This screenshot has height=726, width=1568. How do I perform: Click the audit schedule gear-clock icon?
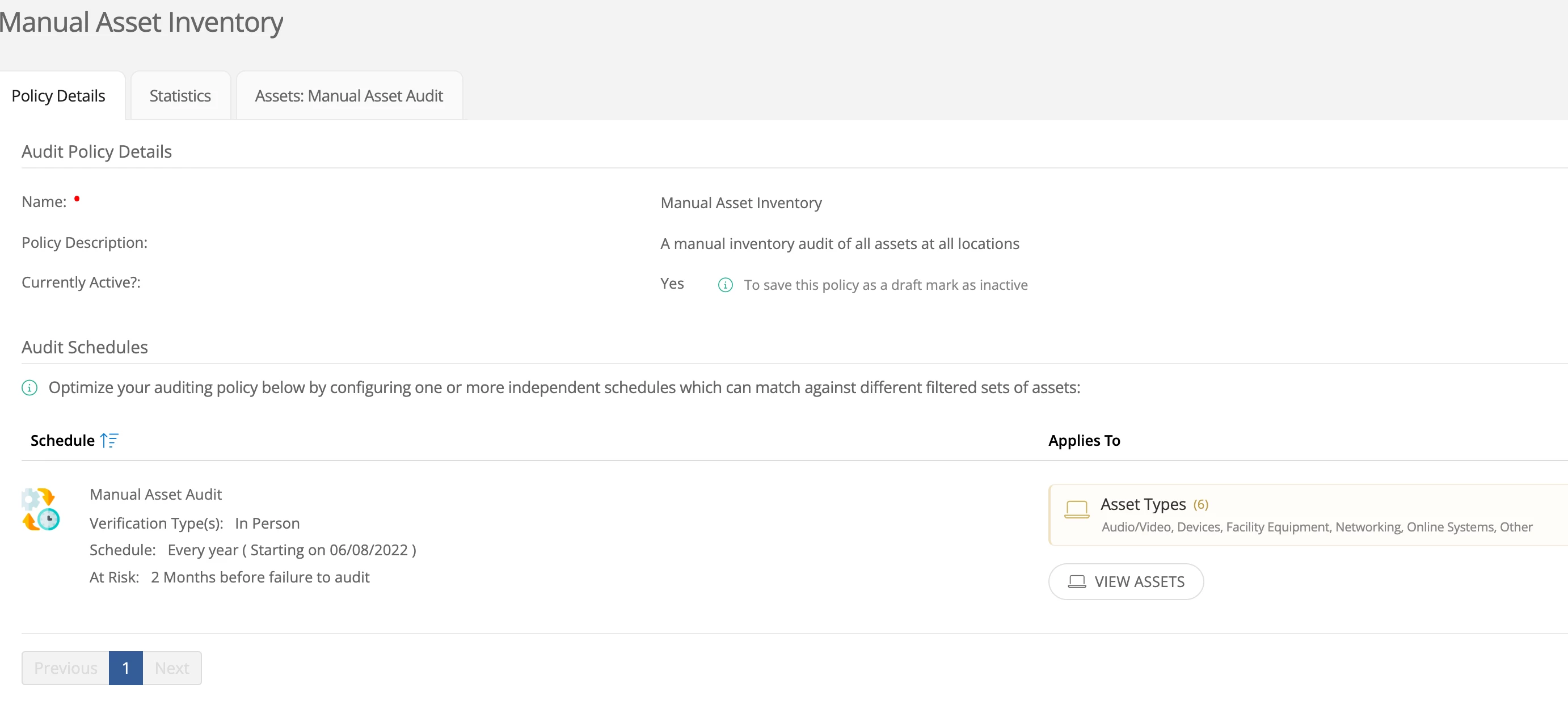[x=41, y=509]
